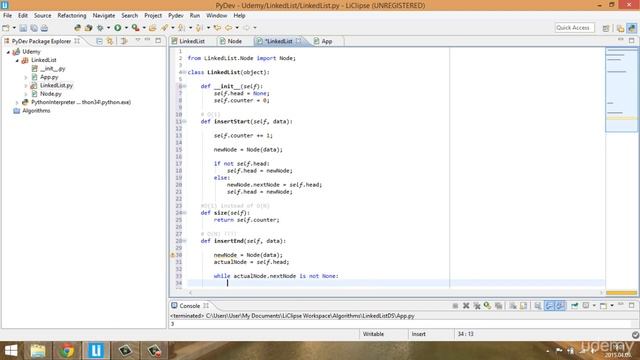This screenshot has width=640, height=360.
Task: Click the editor horizontal scrollbar
Action: click(x=395, y=293)
